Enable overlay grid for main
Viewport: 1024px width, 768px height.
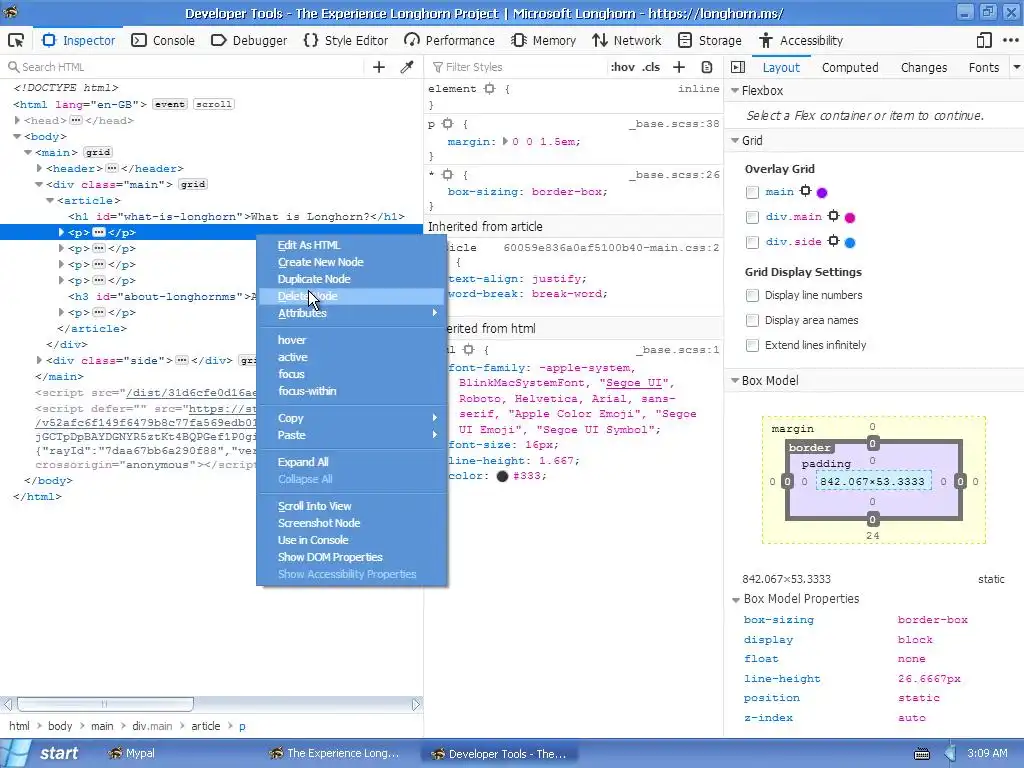tap(752, 192)
